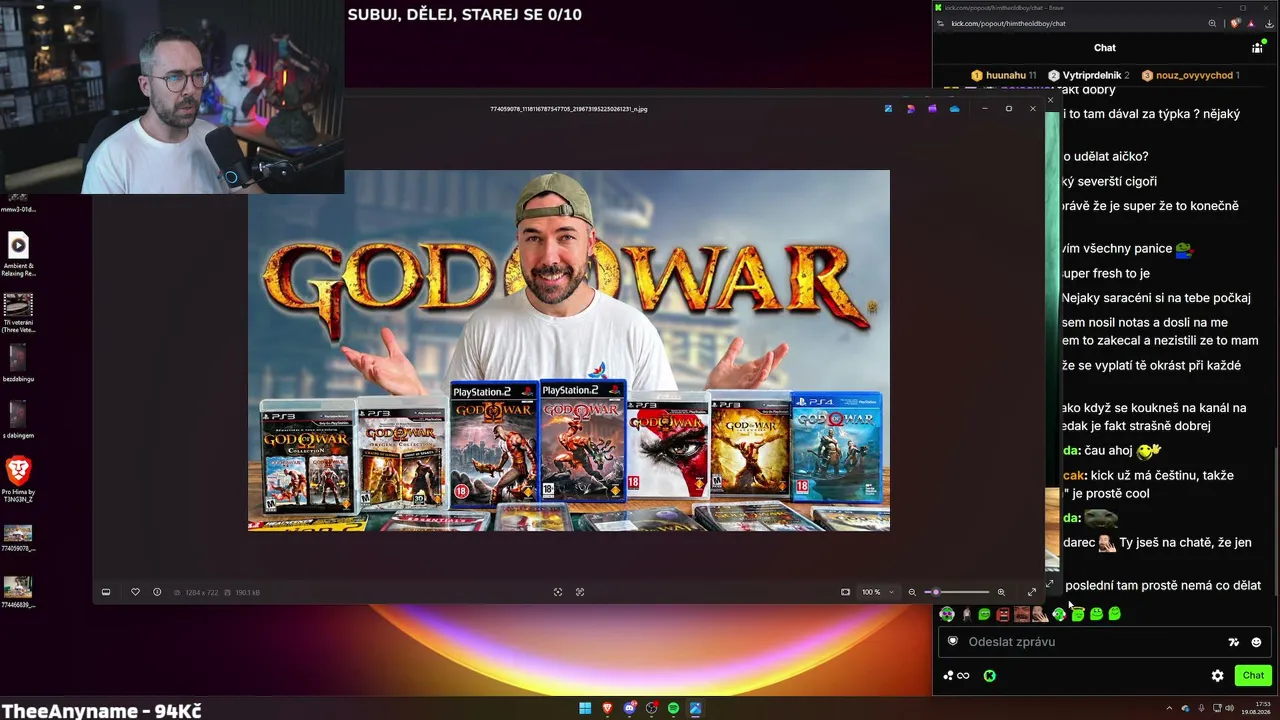The width and height of the screenshot is (1280, 720).
Task: Open channel points icon below chat input
Action: [x=956, y=676]
